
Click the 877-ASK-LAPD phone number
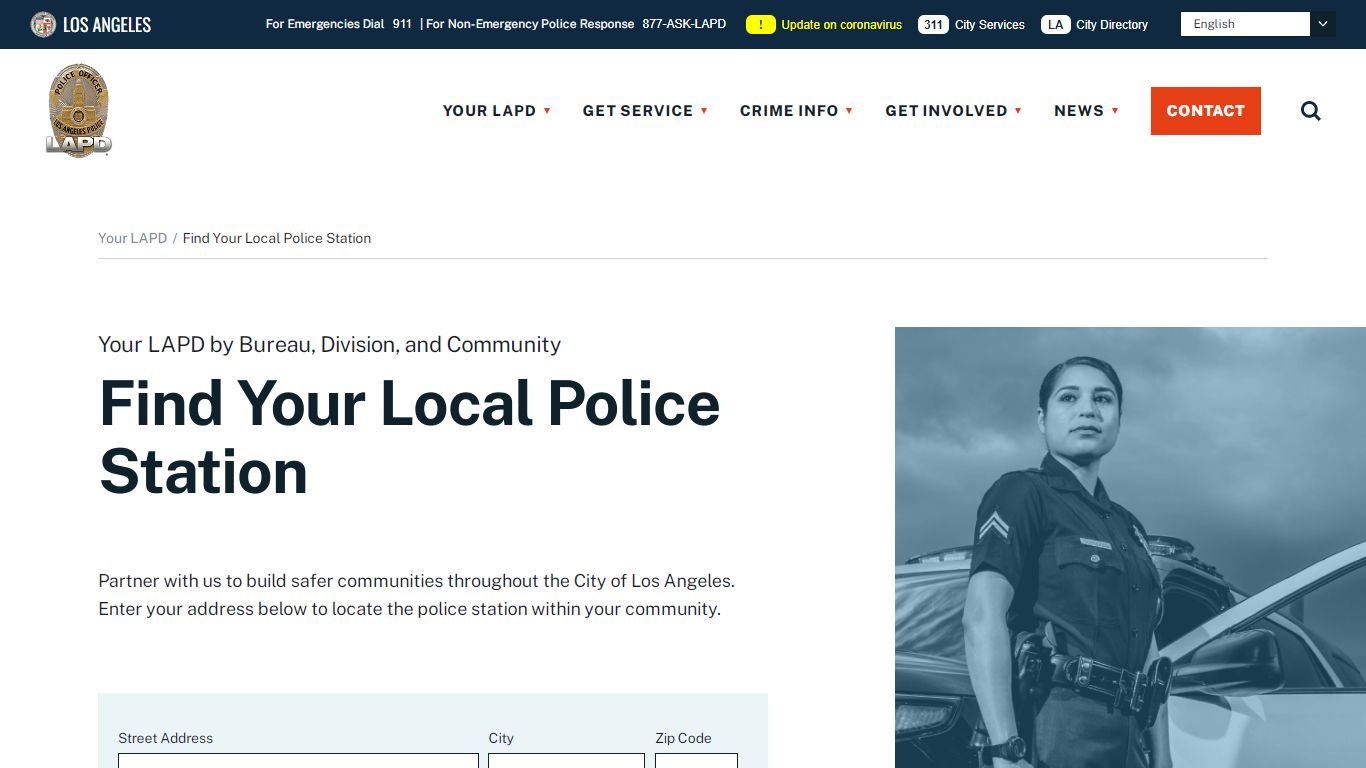tap(684, 24)
